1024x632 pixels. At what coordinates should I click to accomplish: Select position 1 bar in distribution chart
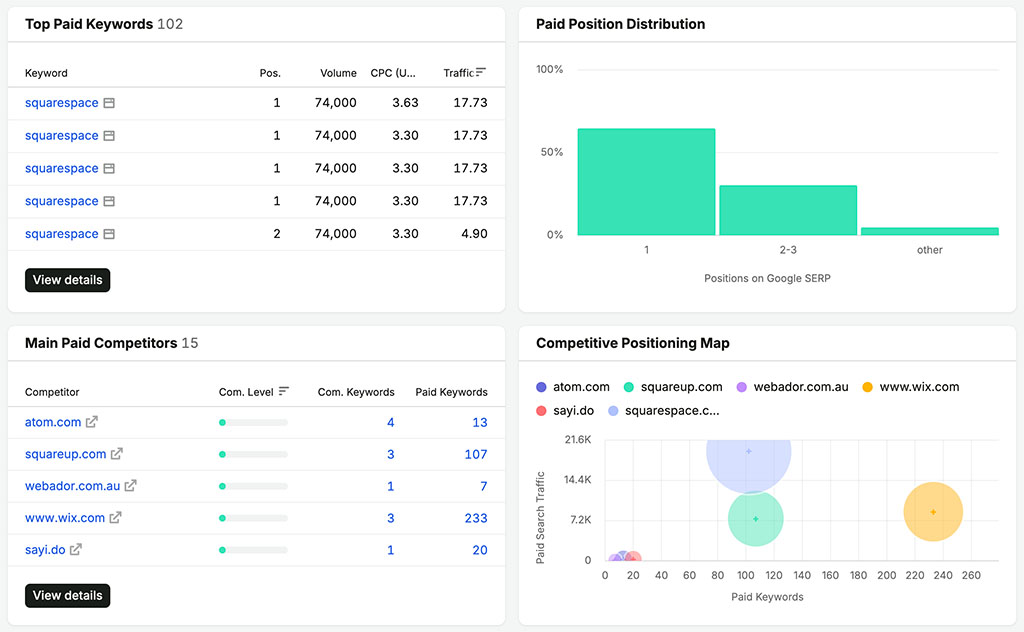coord(647,182)
